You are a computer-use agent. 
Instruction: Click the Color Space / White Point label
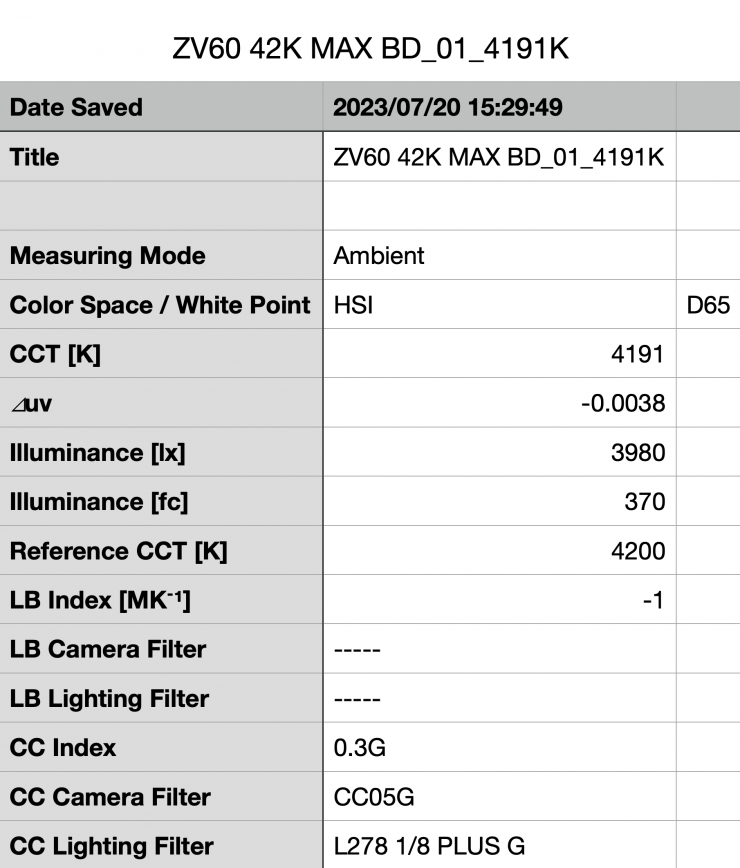160,305
